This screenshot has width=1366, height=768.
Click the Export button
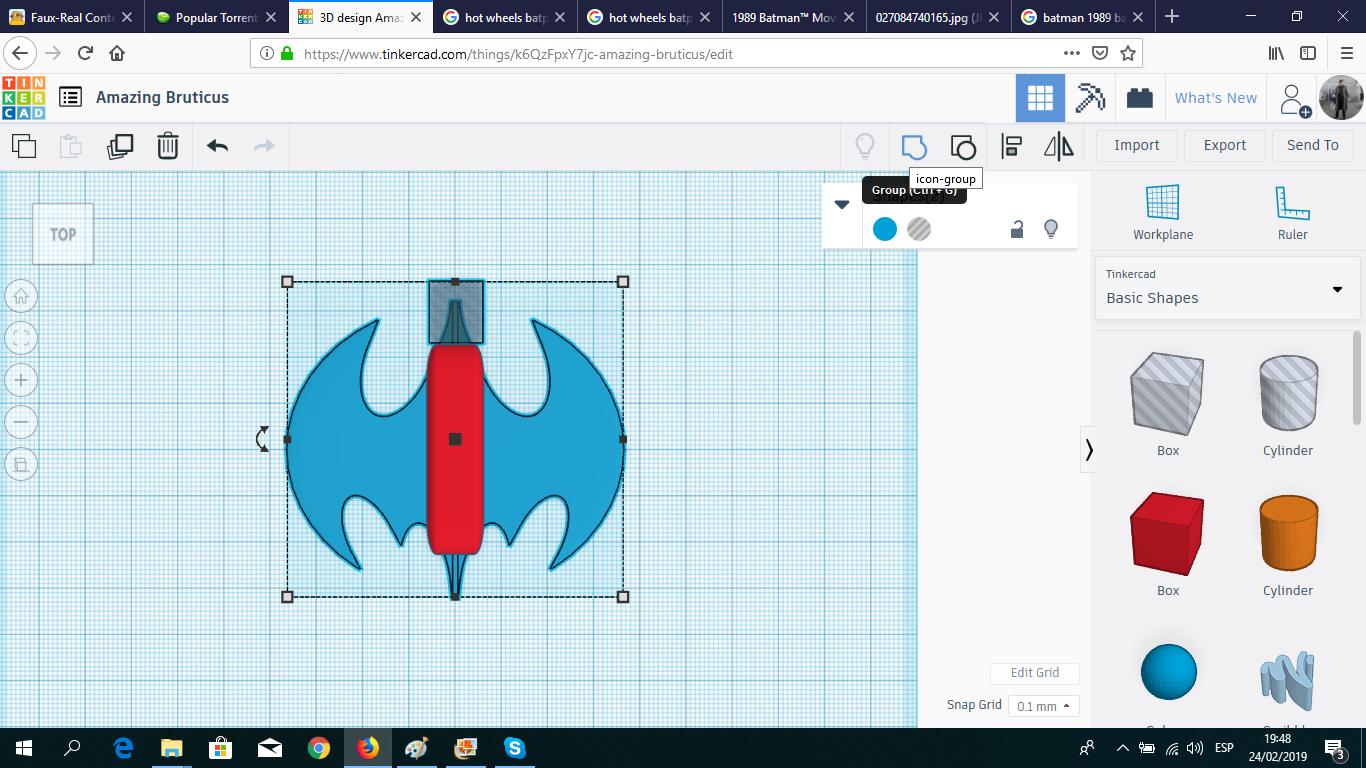(1224, 145)
